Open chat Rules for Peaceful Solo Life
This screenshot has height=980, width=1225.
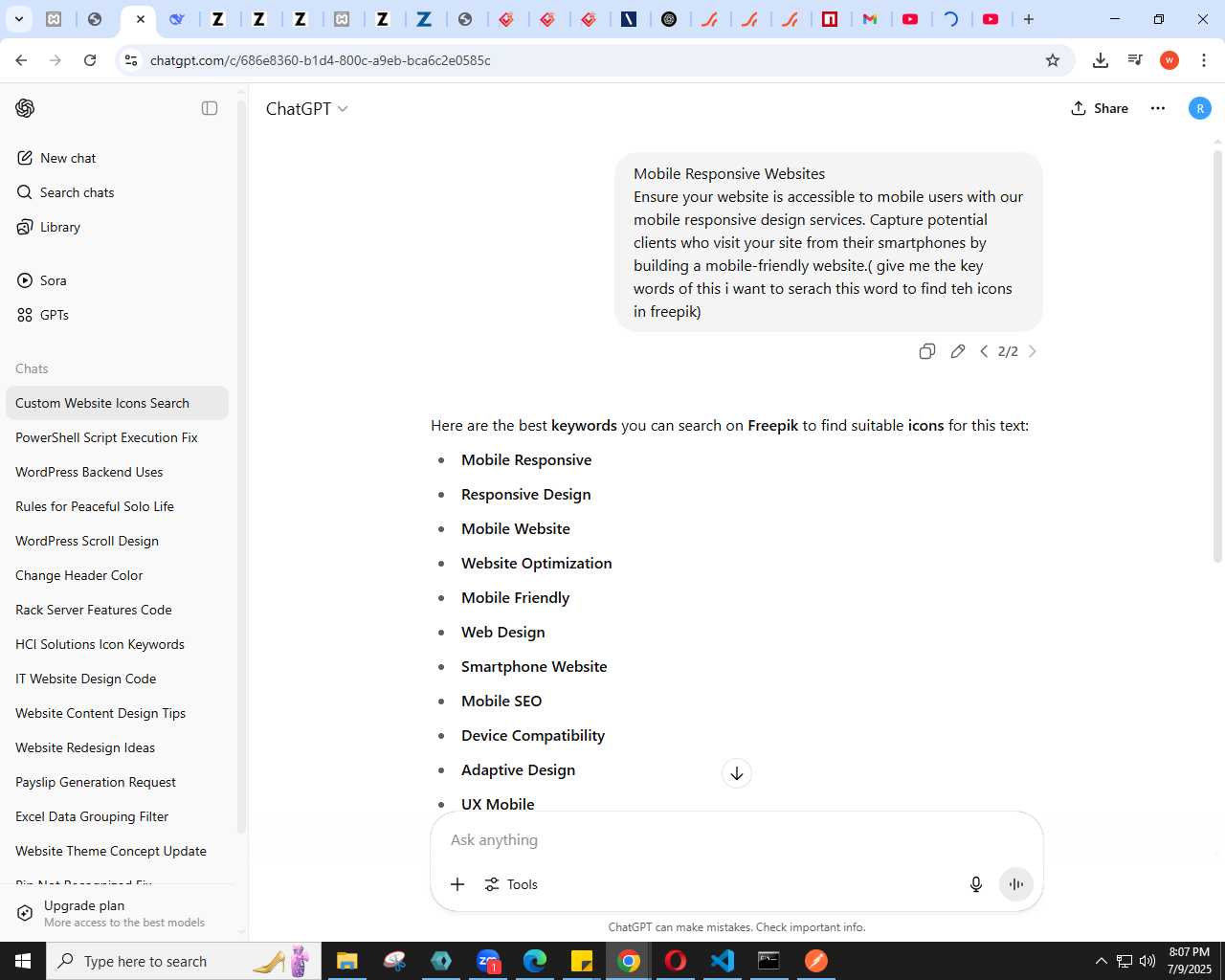(x=118, y=506)
